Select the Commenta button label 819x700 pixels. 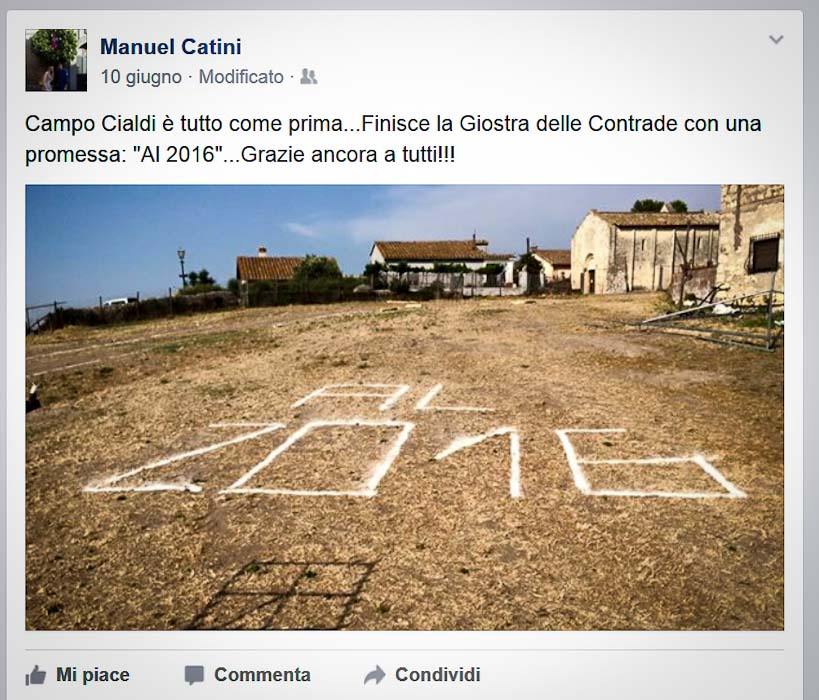(x=262, y=674)
